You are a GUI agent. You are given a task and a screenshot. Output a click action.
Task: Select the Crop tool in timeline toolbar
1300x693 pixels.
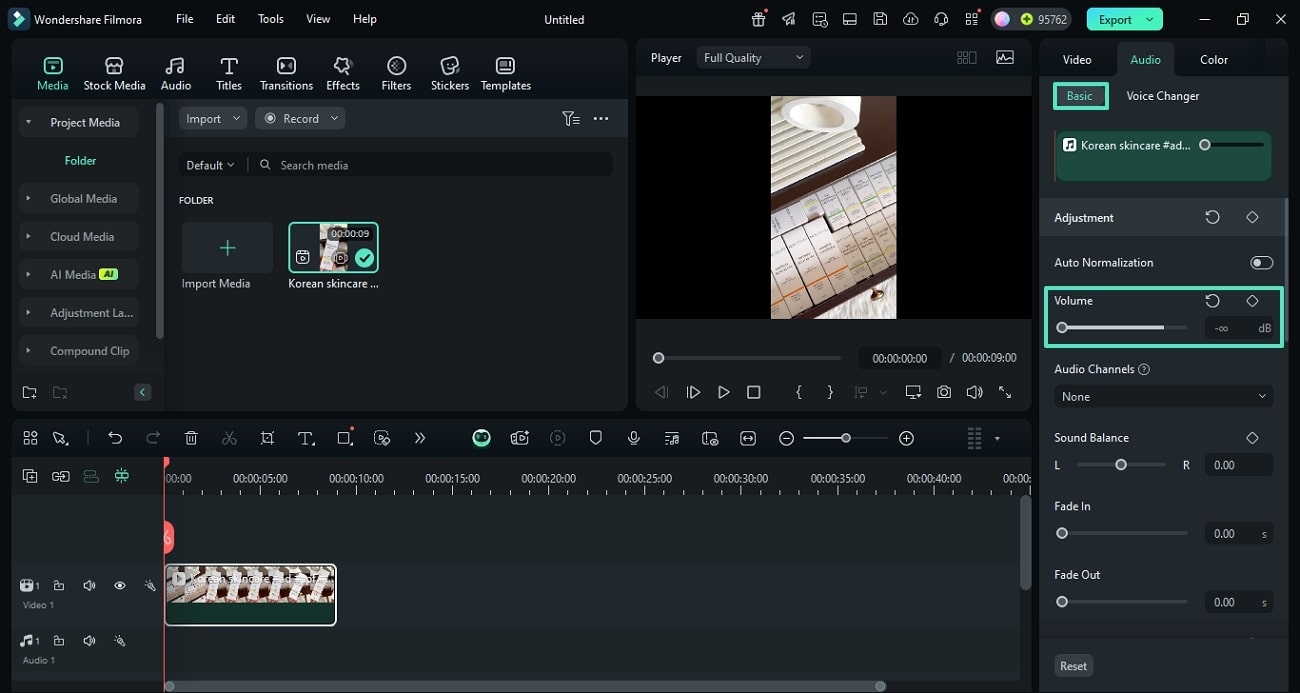pyautogui.click(x=267, y=438)
